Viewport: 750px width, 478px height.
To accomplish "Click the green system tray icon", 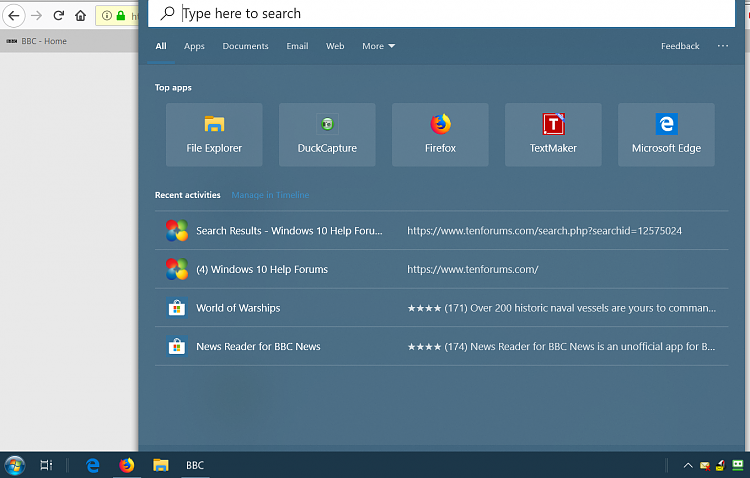I will pos(738,465).
